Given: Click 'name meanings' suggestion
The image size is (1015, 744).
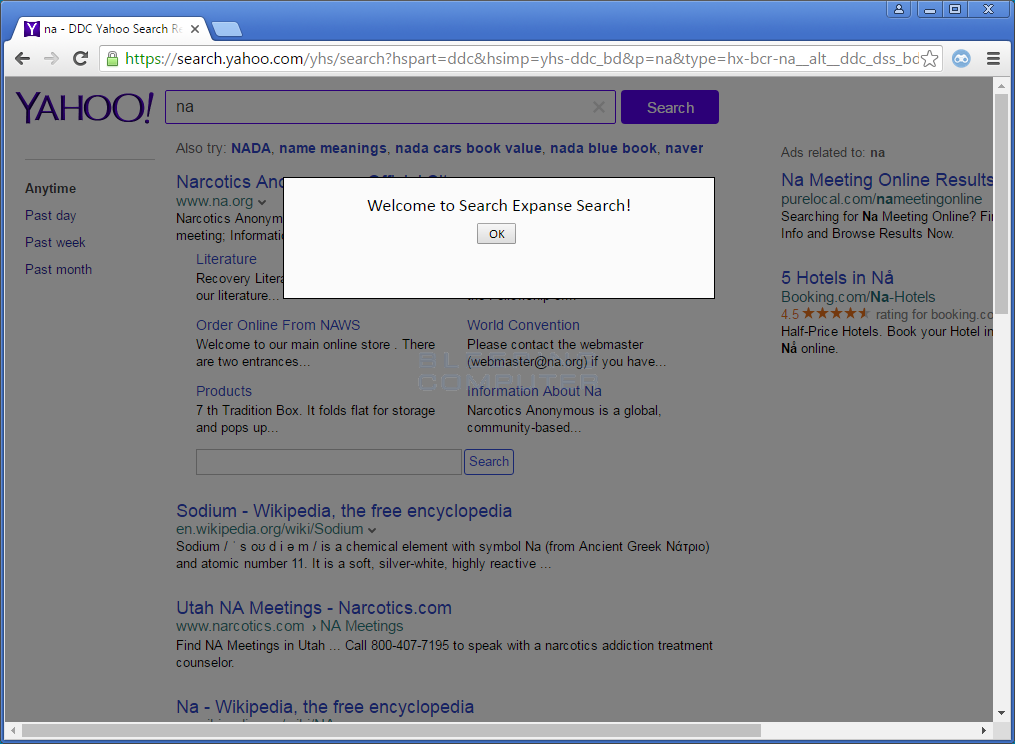Looking at the screenshot, I should 333,148.
